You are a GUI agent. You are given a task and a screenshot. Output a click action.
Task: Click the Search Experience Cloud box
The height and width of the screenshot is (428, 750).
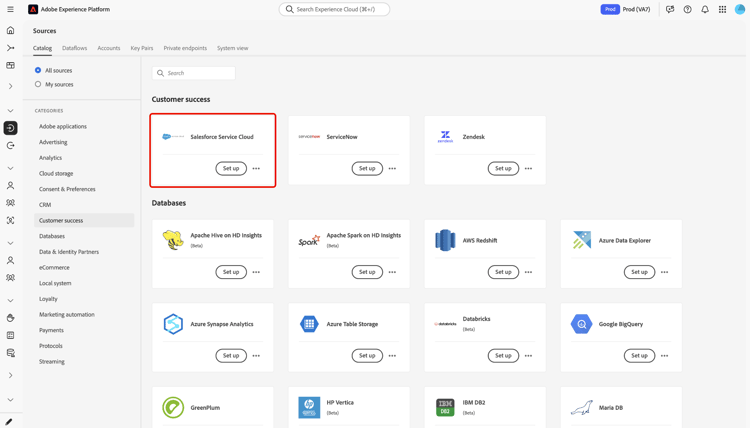pyautogui.click(x=334, y=9)
